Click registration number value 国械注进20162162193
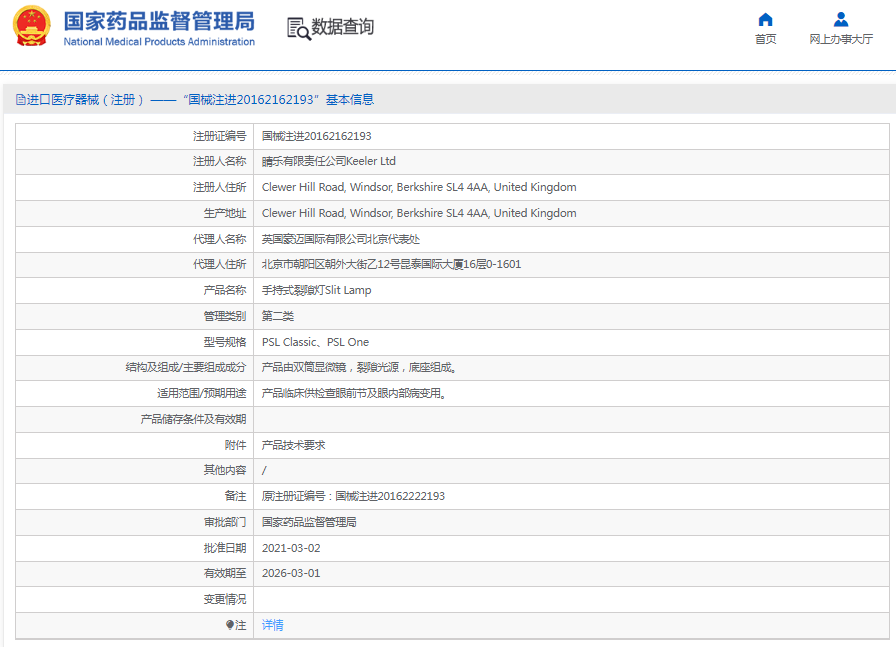896x647 pixels. (317, 136)
